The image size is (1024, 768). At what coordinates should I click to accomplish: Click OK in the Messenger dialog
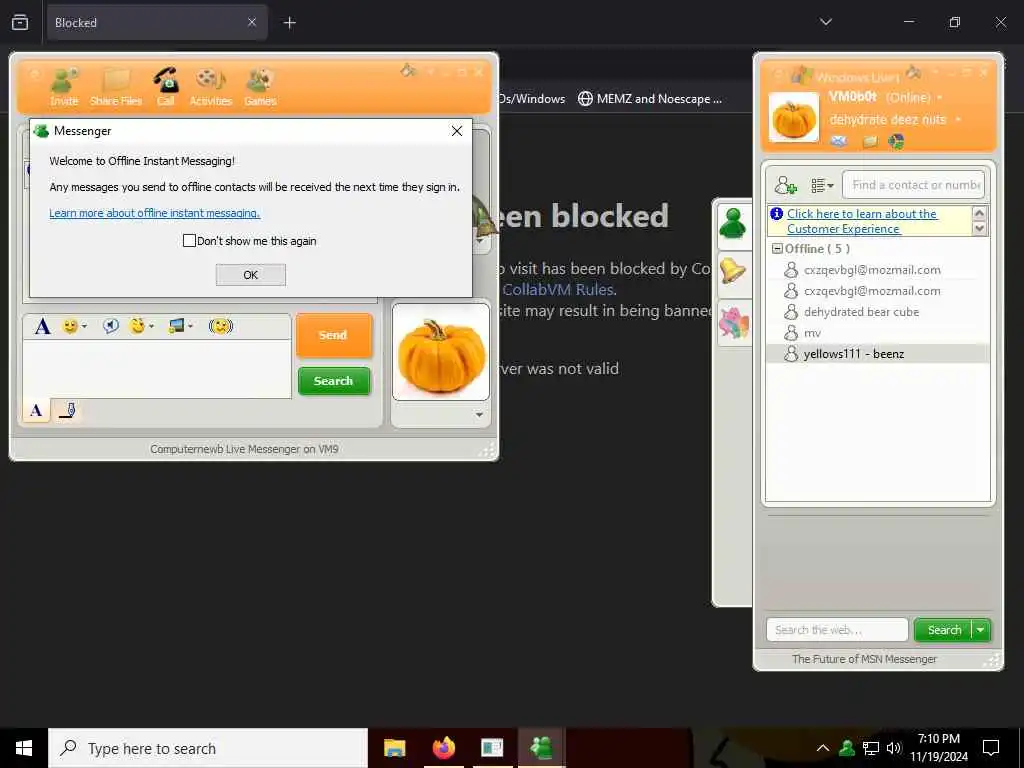pyautogui.click(x=251, y=275)
